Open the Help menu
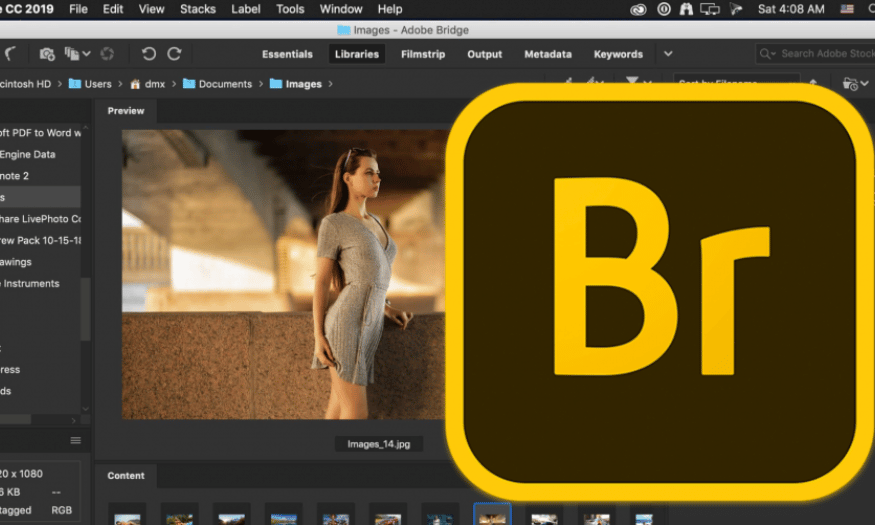The height and width of the screenshot is (525, 875). [390, 9]
